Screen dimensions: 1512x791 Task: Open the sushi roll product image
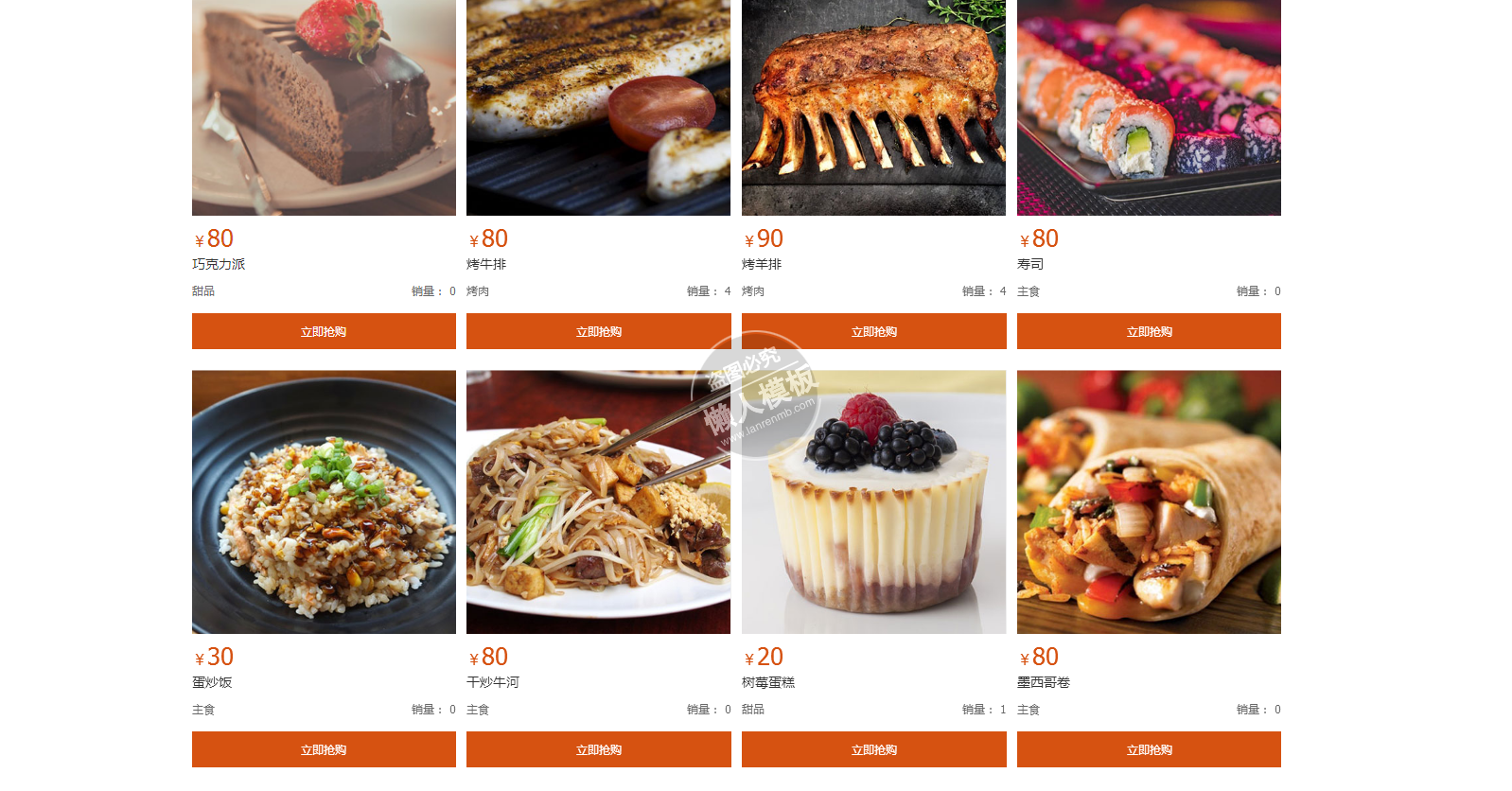[1149, 108]
